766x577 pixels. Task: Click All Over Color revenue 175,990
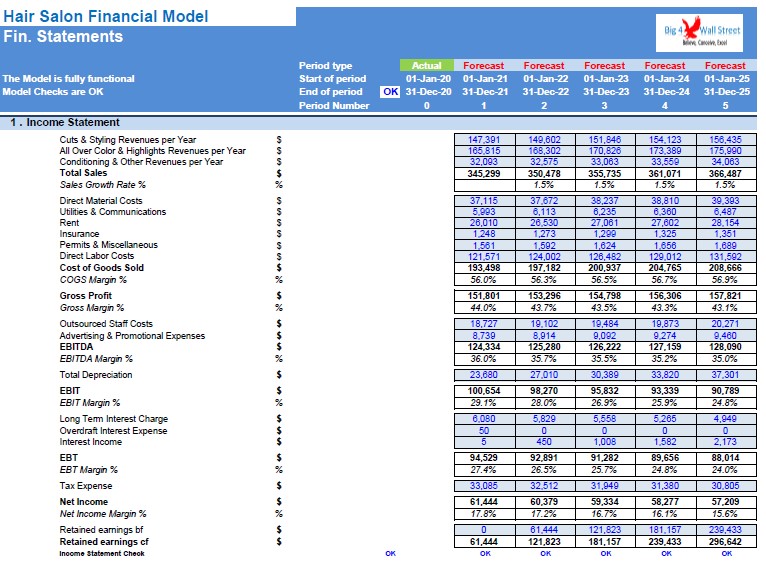coord(726,151)
